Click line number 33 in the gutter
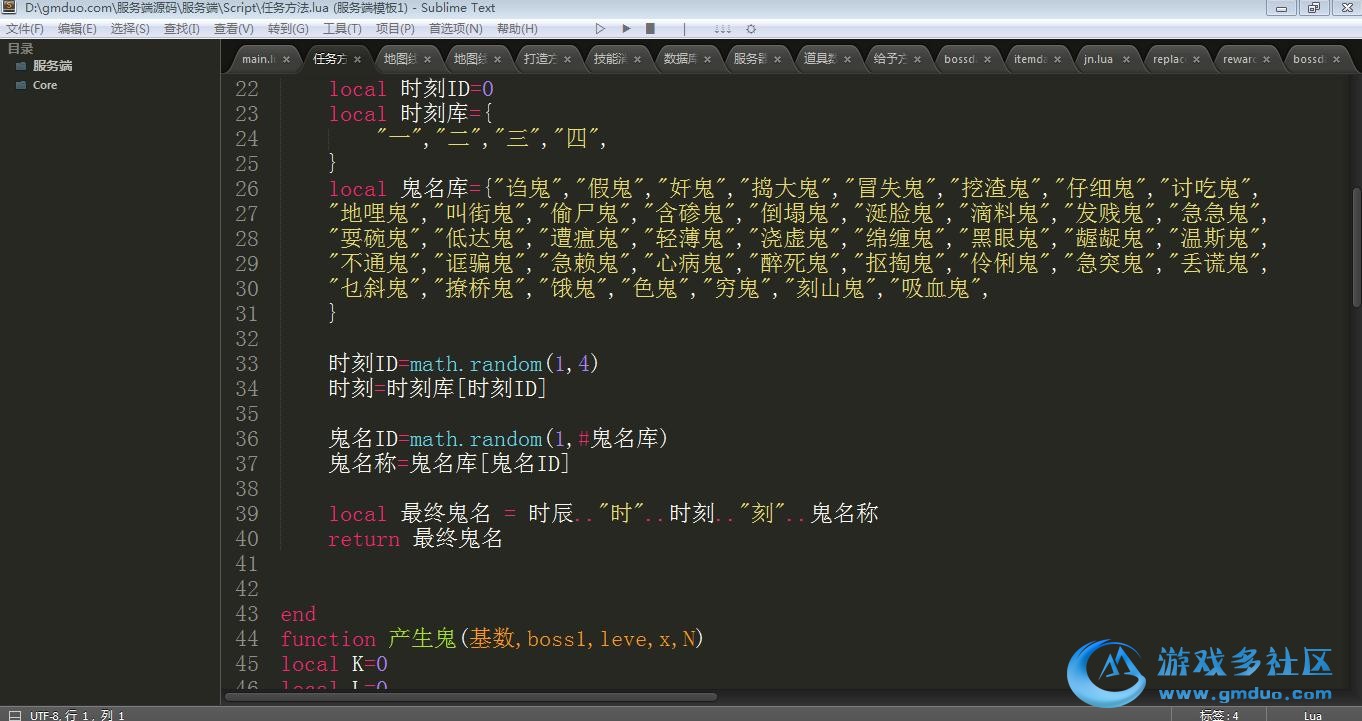 click(247, 364)
